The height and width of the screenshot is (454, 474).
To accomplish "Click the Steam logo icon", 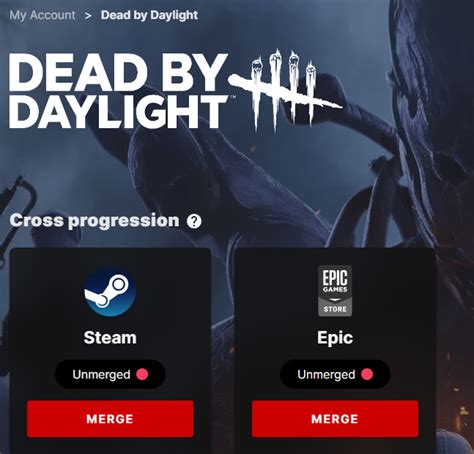I will (x=110, y=292).
